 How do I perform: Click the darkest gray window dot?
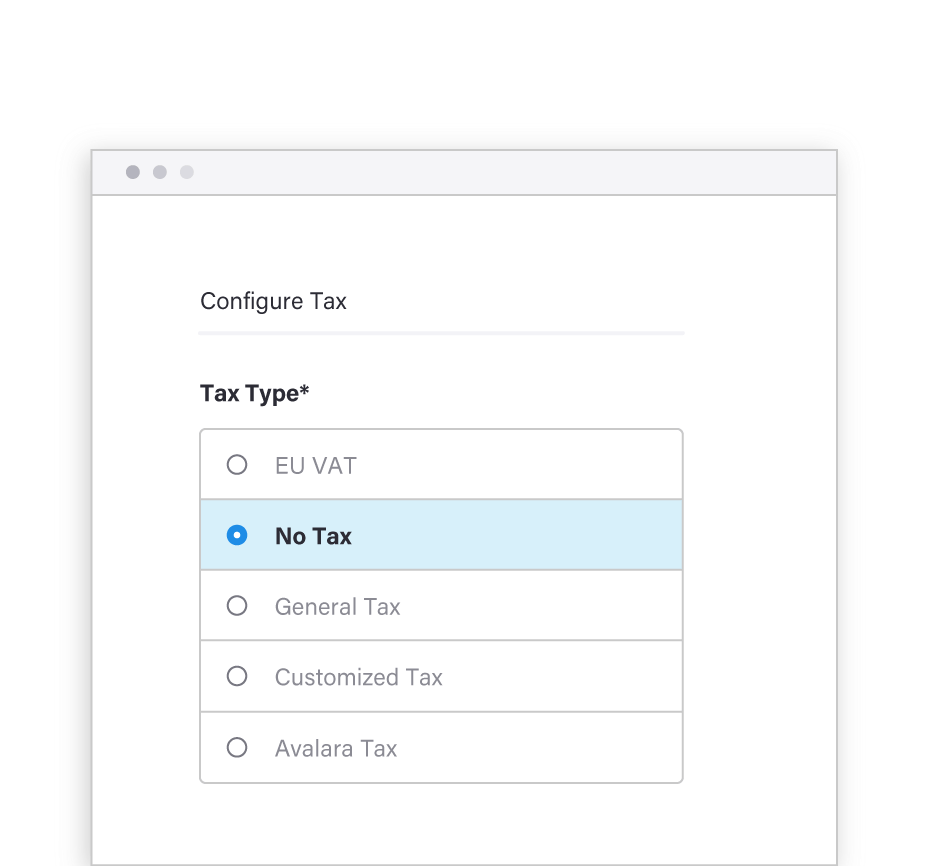pos(133,172)
